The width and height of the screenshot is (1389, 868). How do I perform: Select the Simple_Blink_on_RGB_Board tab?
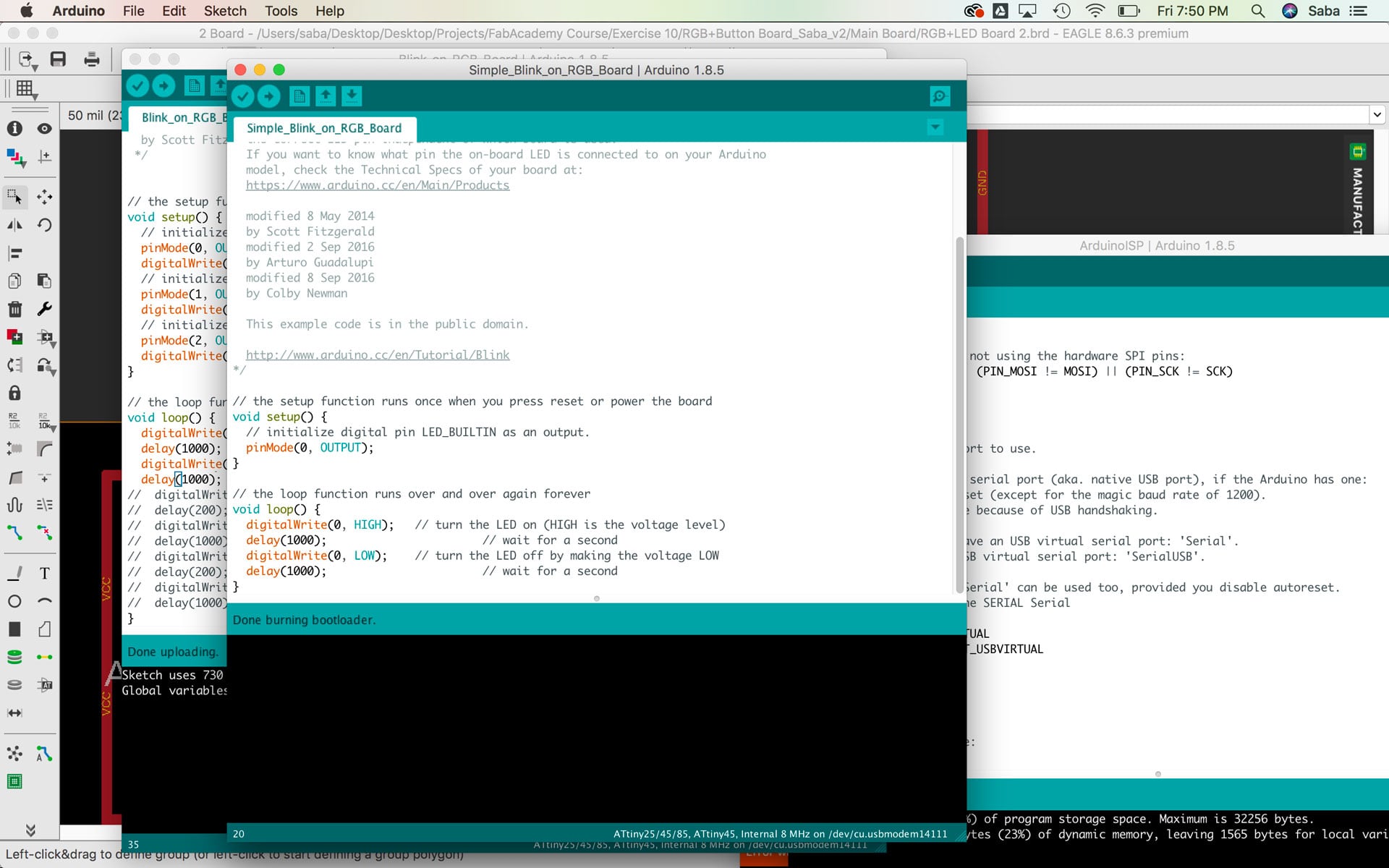[324, 128]
